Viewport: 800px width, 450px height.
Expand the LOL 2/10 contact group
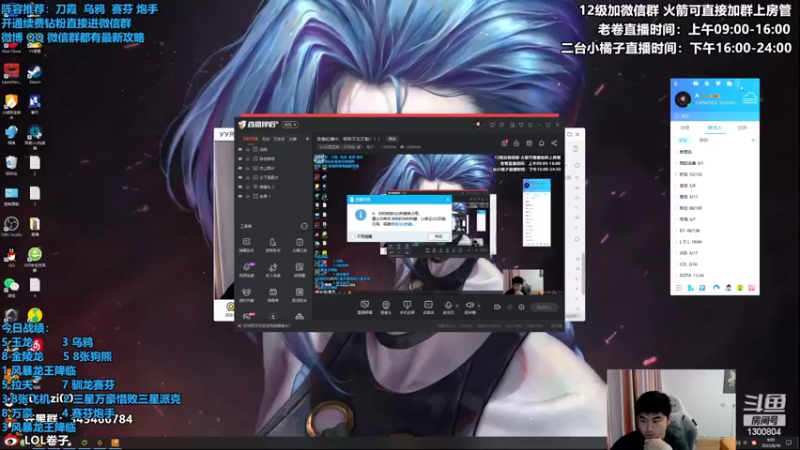click(x=714, y=264)
